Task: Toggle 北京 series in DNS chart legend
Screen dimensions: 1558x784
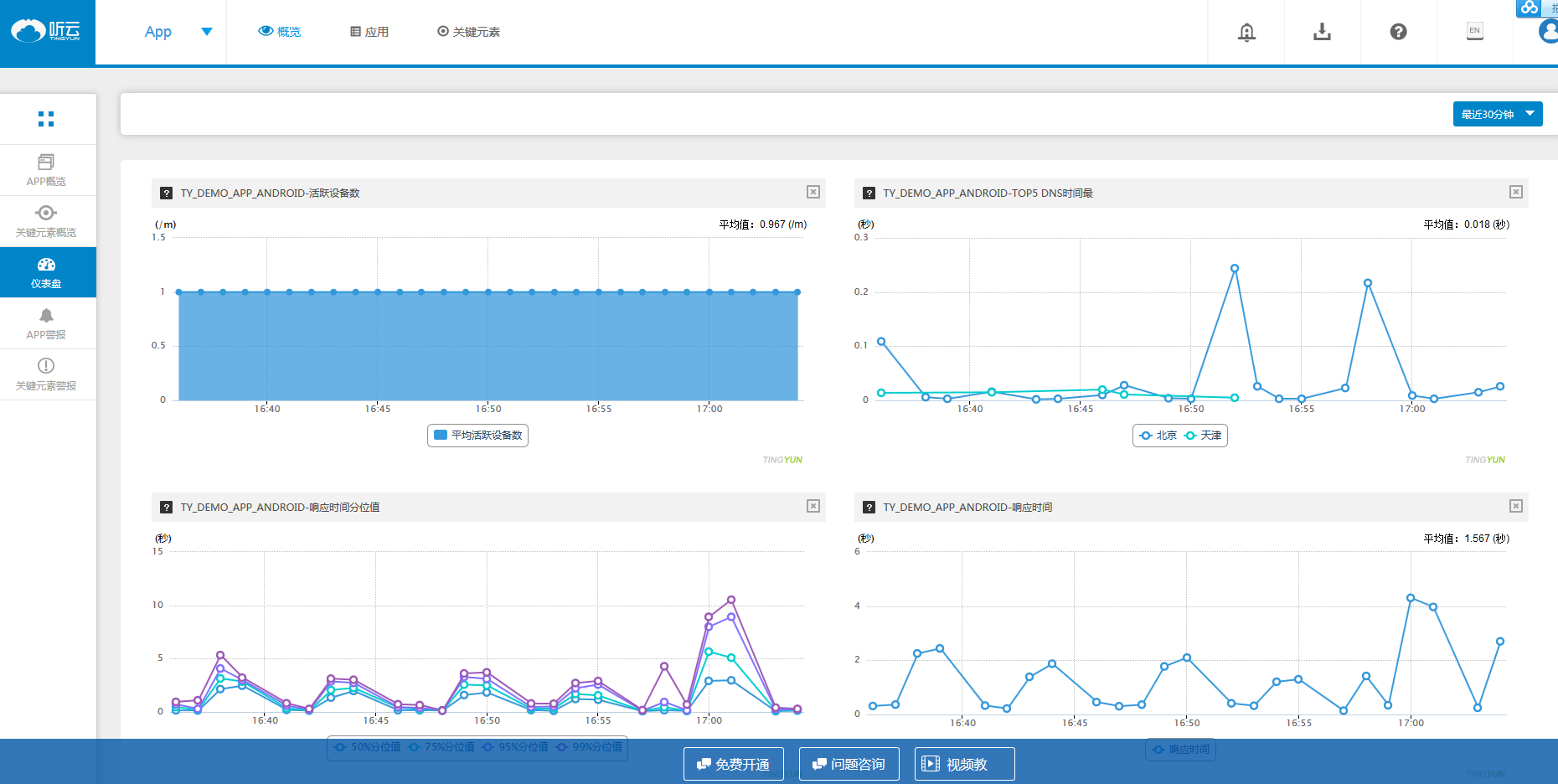Action: (x=1158, y=436)
